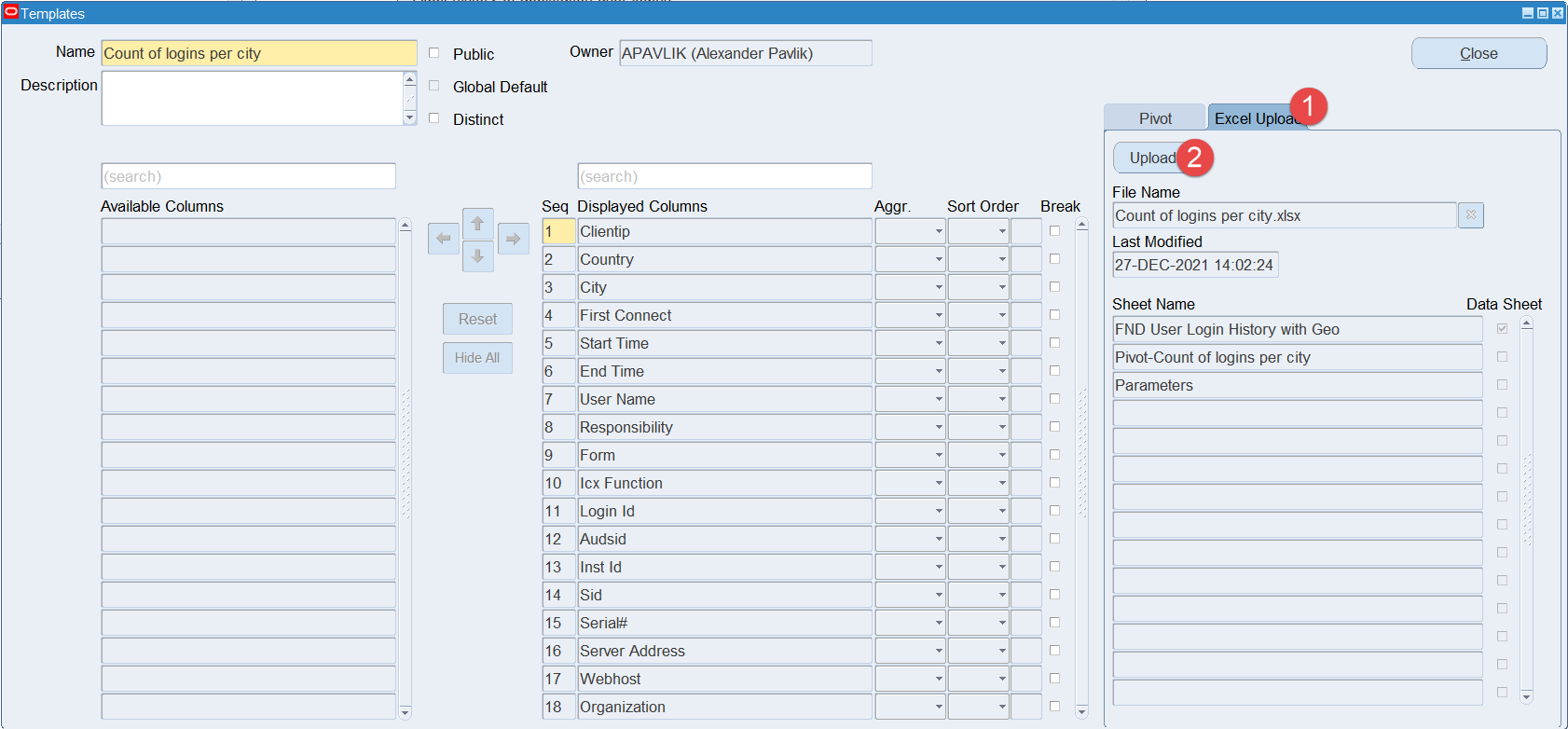This screenshot has height=729, width=1568.
Task: Open Sort Order dropdown for Login Id
Action: tap(1002, 511)
